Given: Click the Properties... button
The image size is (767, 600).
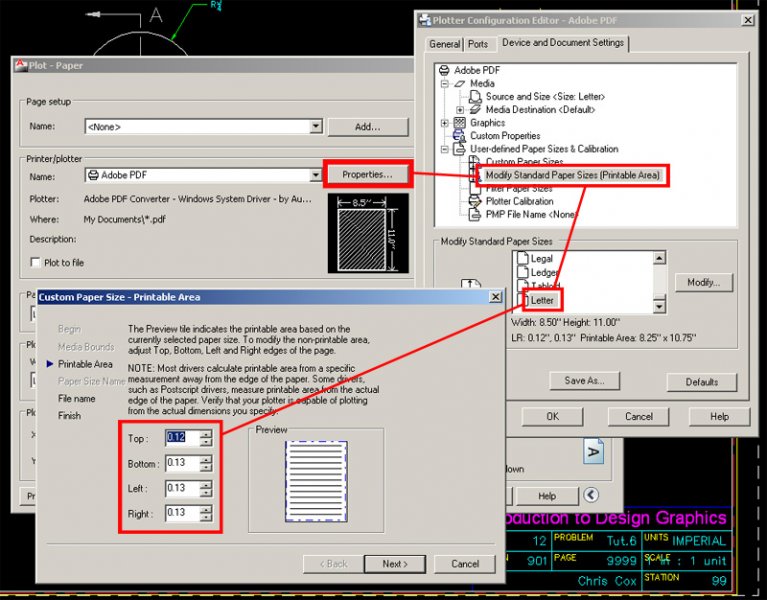Looking at the screenshot, I should pos(367,174).
